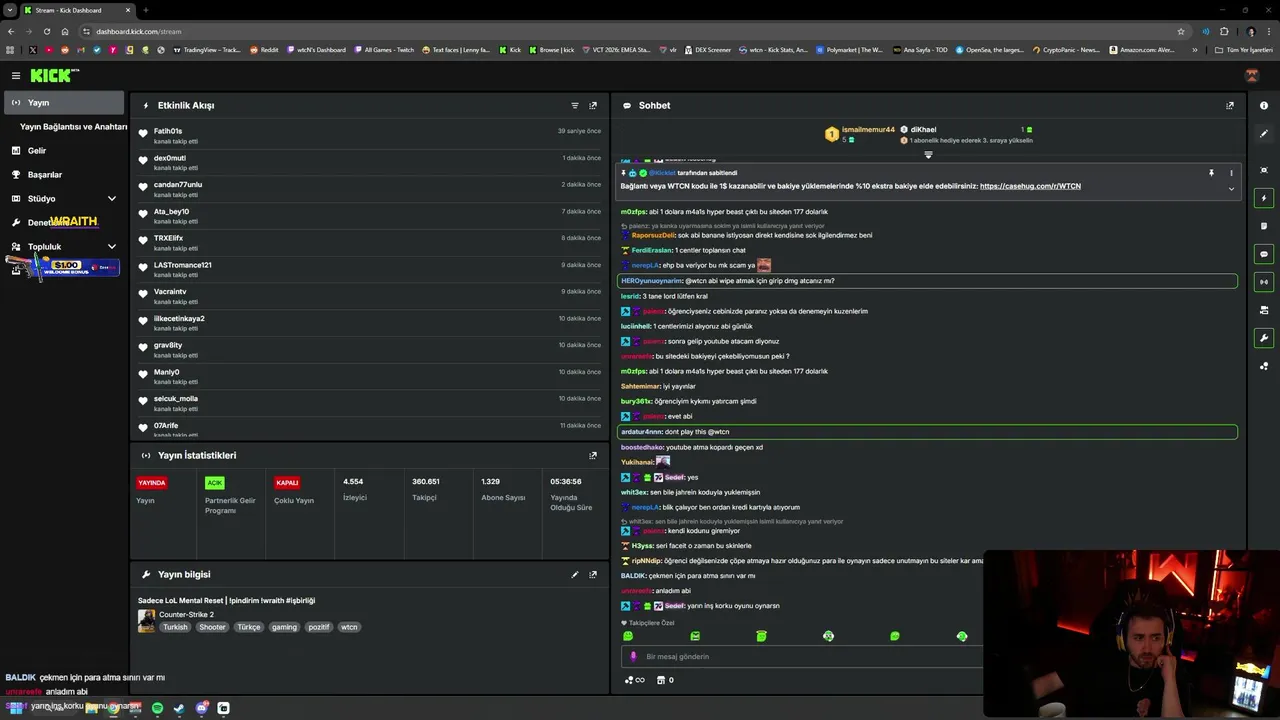The width and height of the screenshot is (1280, 720).
Task: Unpin the pinned chat message
Action: pos(1211,173)
